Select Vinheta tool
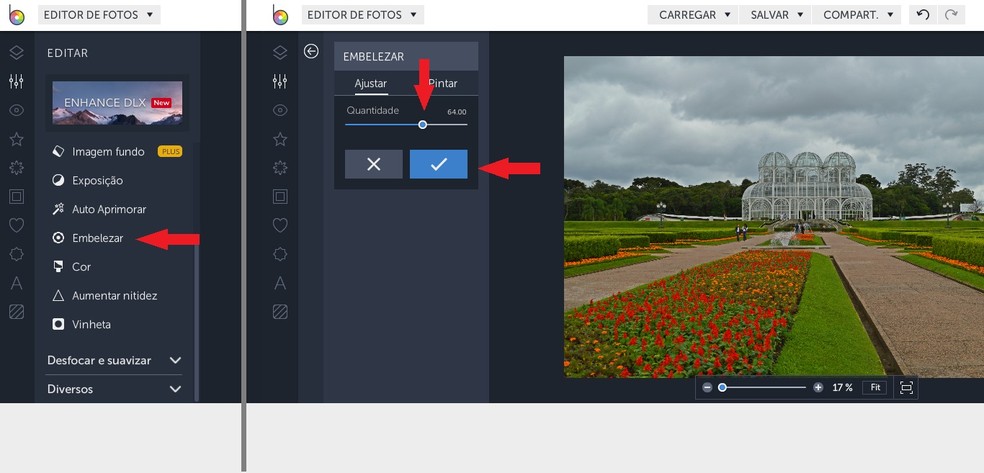Screen dimensions: 984x473 tap(82, 325)
